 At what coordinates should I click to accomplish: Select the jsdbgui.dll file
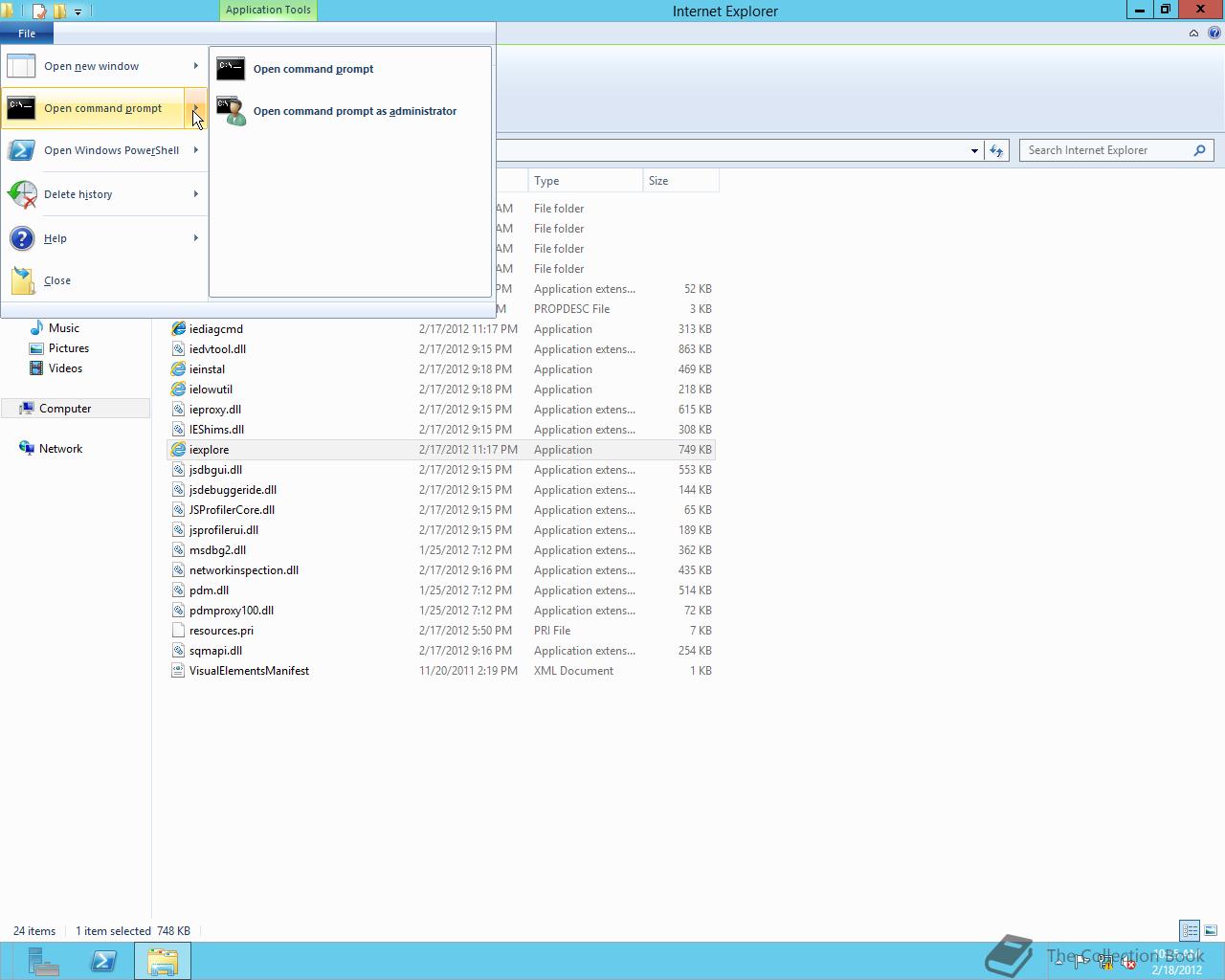(441, 470)
